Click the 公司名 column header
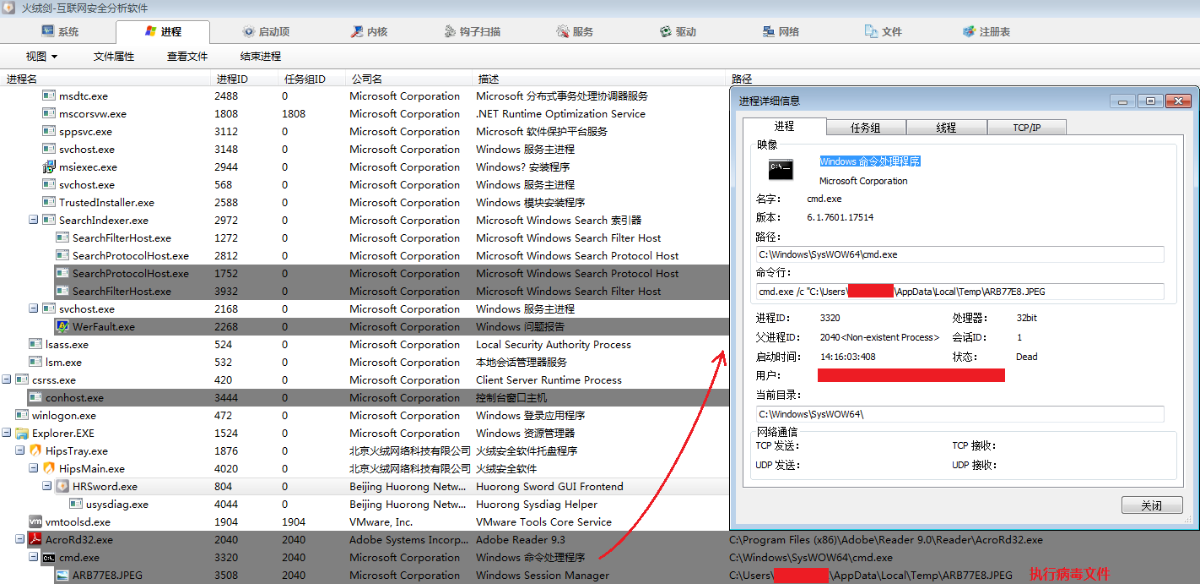The height and width of the screenshot is (584, 1200). coord(409,79)
